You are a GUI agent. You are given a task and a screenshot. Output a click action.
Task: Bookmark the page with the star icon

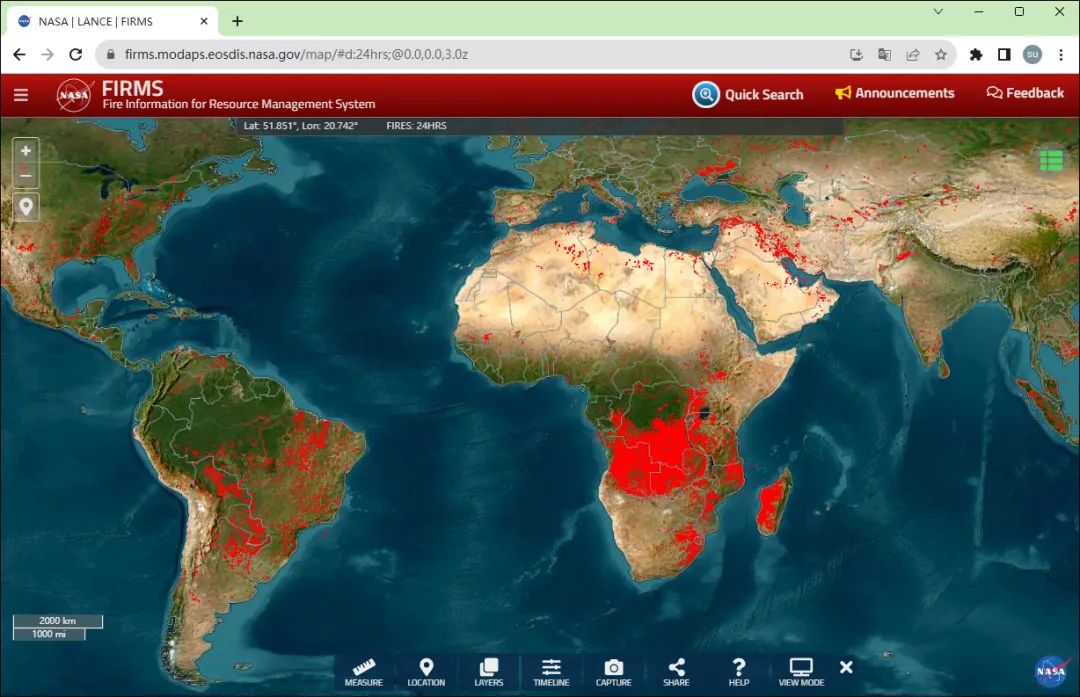[x=940, y=55]
